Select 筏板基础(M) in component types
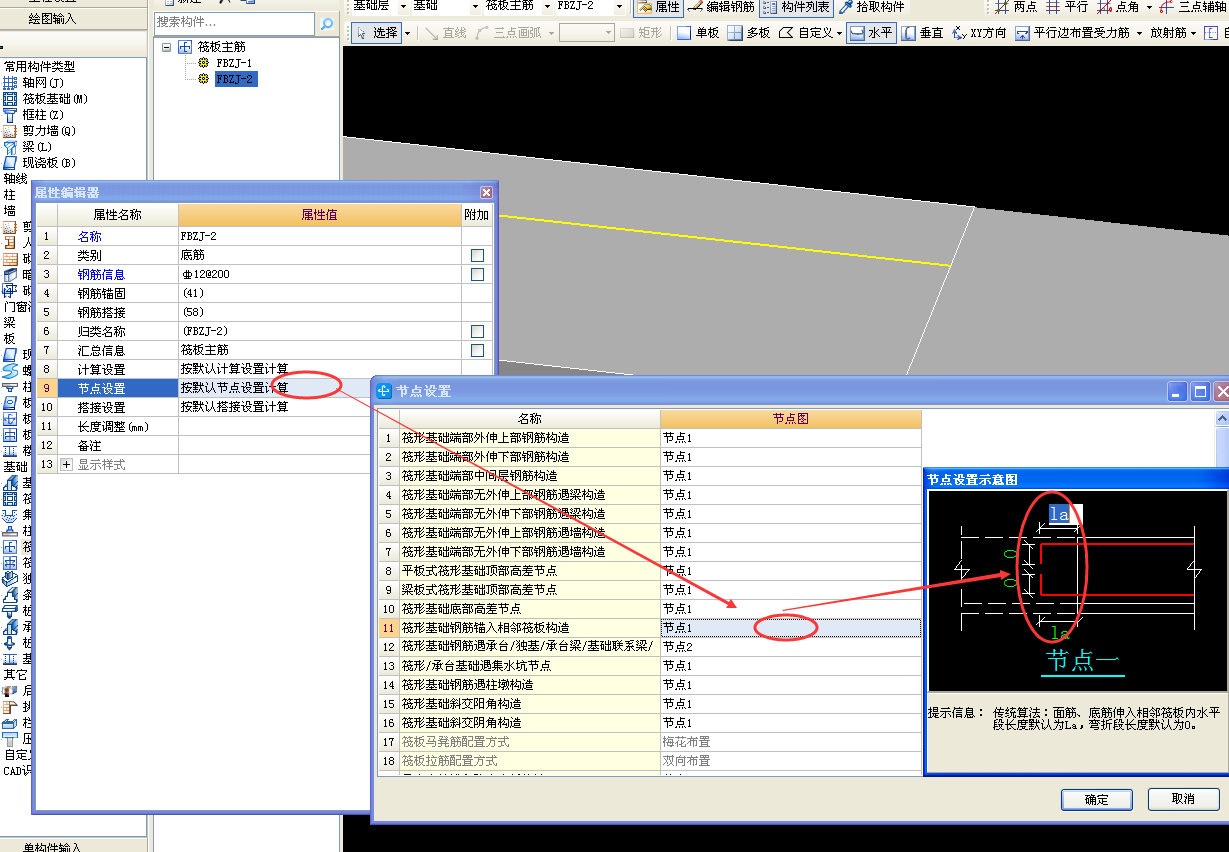The height and width of the screenshot is (852, 1229). point(46,99)
